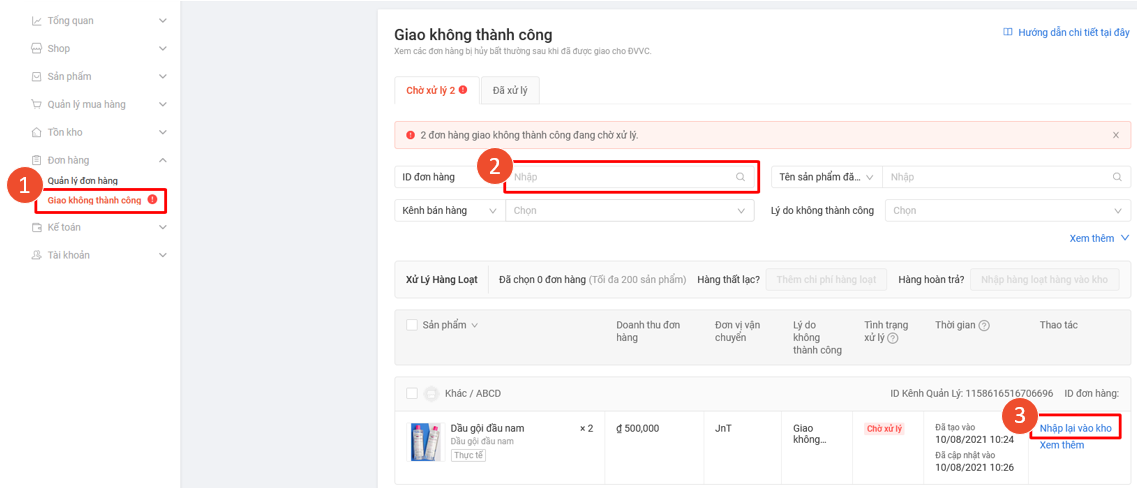Click the Tổng quan chart icon in sidebar

[x=37, y=21]
